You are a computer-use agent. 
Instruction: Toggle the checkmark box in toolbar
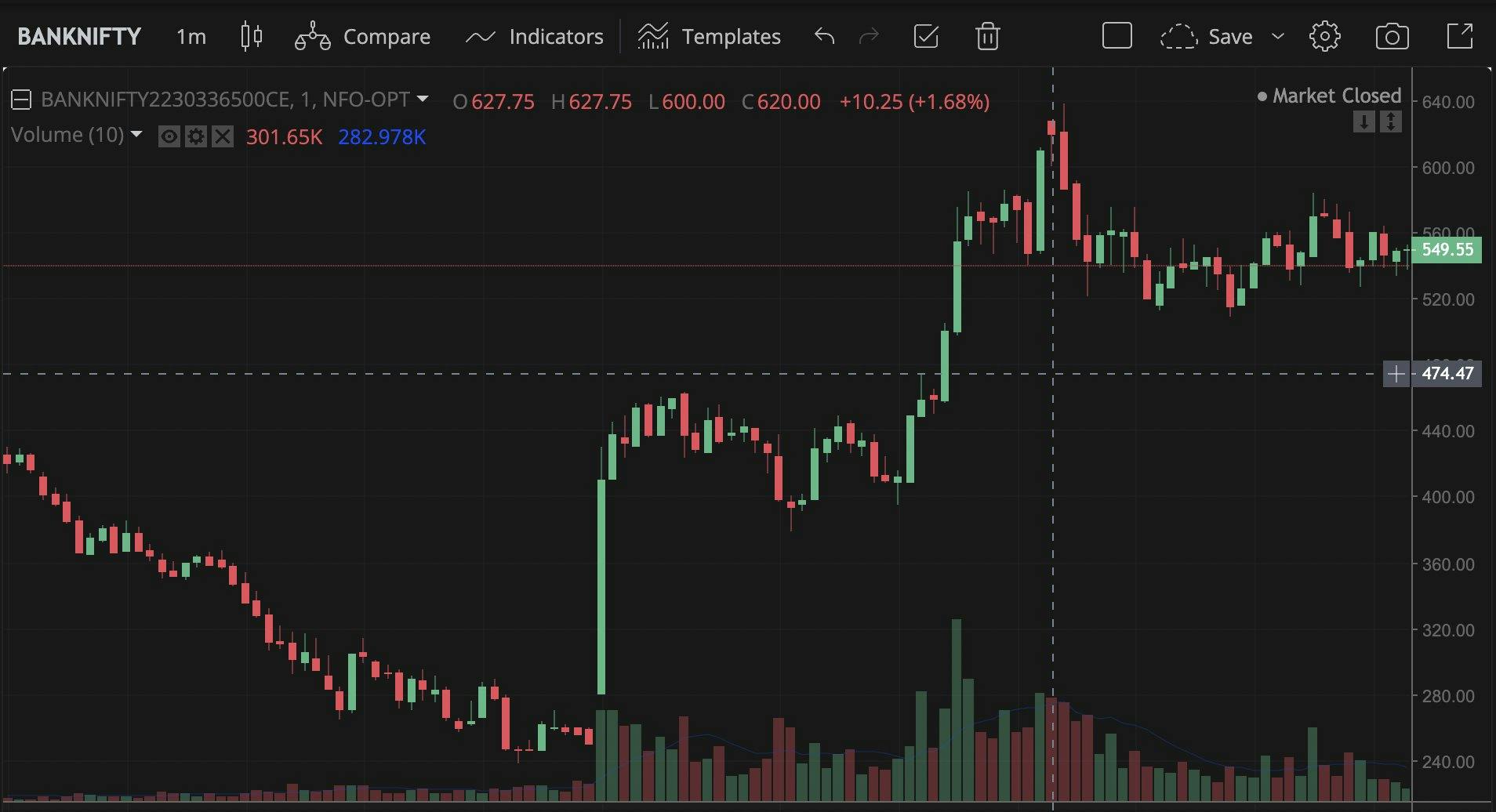tap(926, 37)
